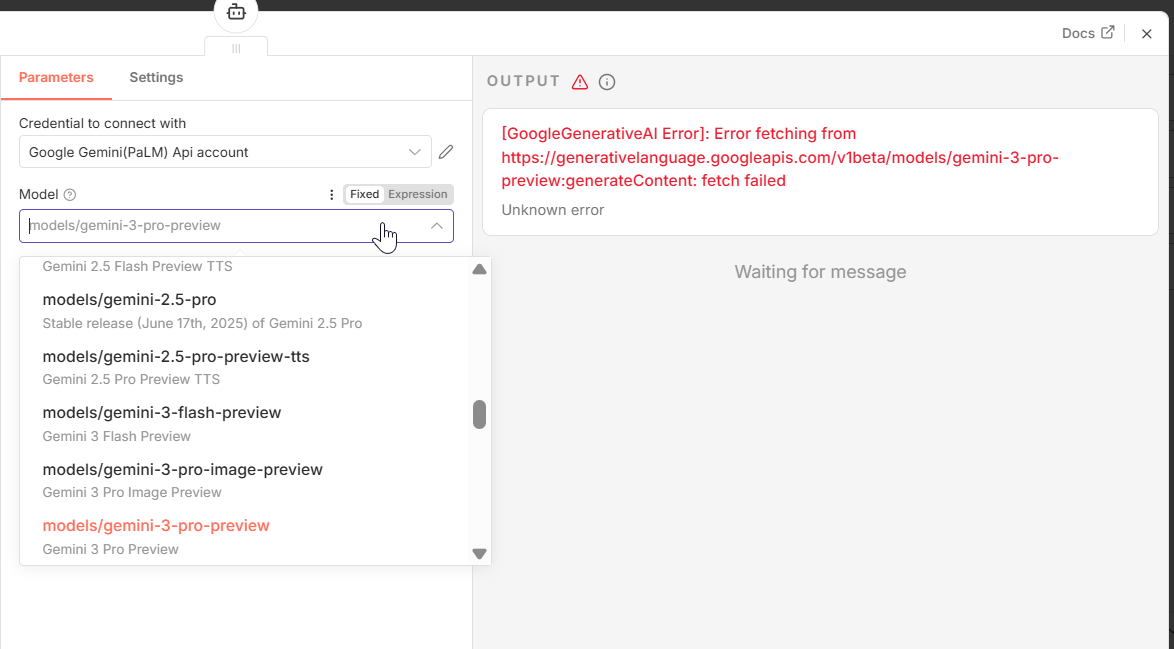Open the Credential to connect with dropdown
Viewport: 1174px width, 649px height.
(415, 151)
